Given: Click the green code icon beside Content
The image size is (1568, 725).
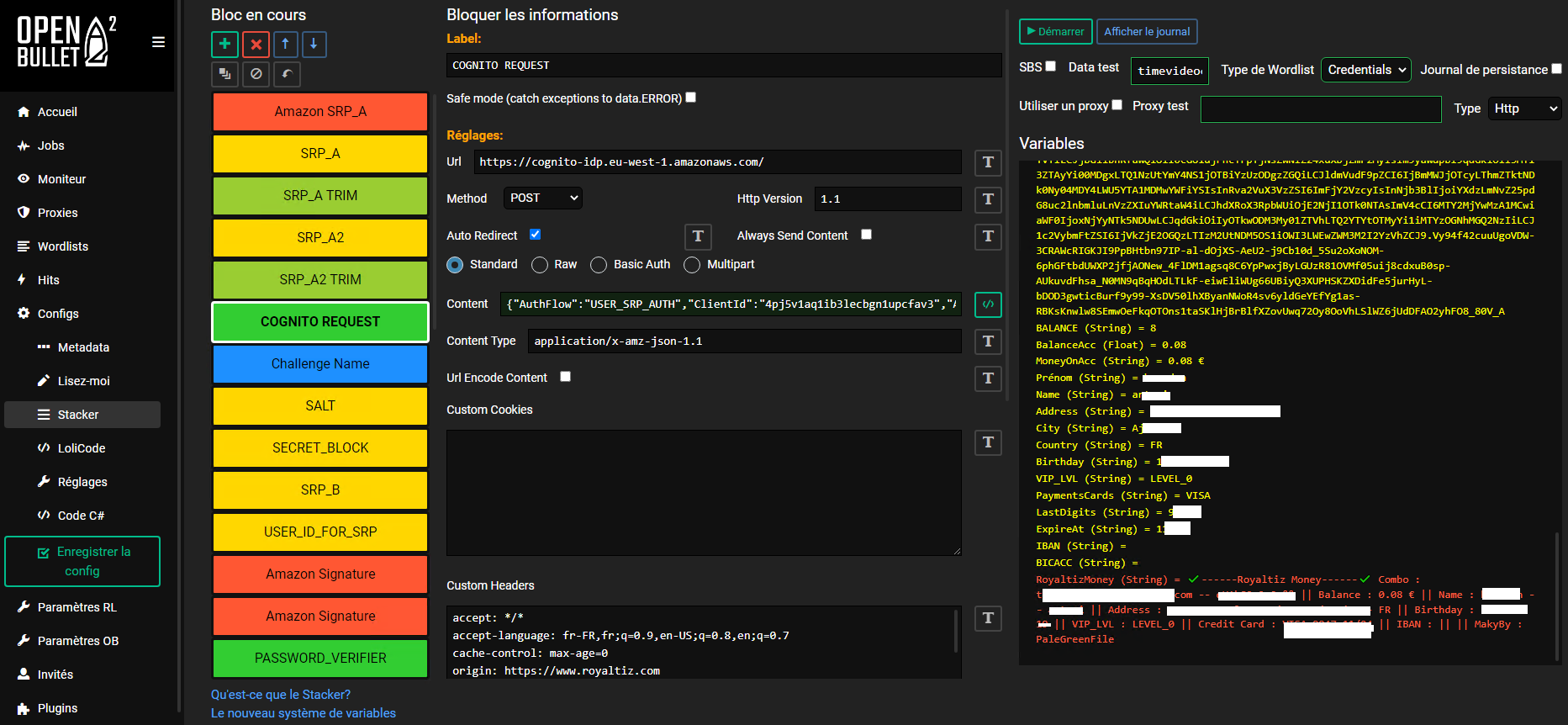Looking at the screenshot, I should click(988, 304).
